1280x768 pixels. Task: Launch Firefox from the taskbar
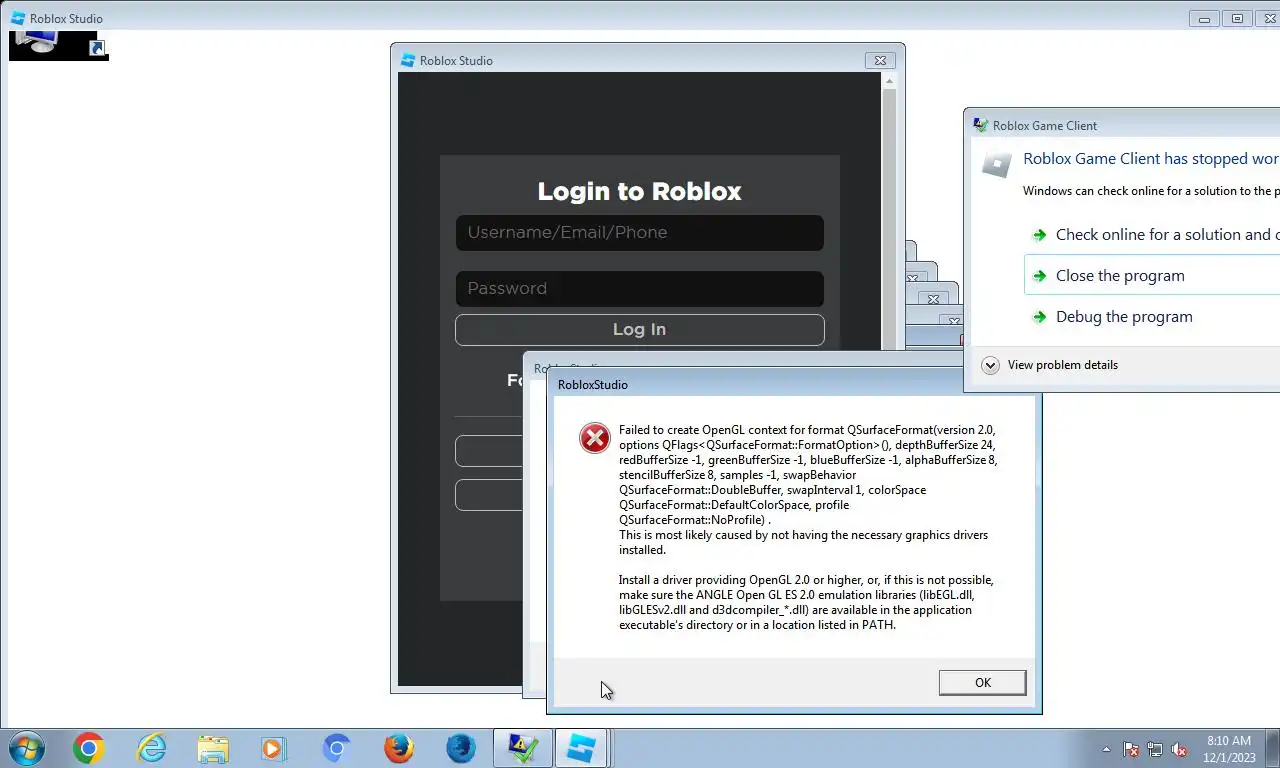398,748
